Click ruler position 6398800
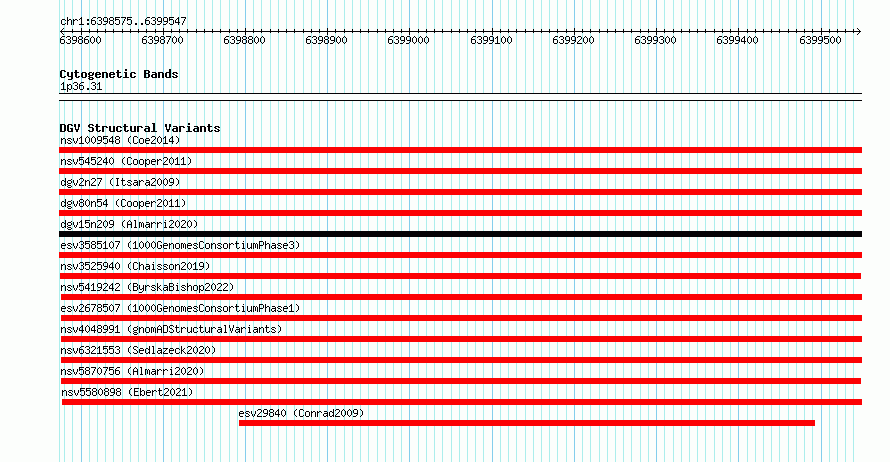The height and width of the screenshot is (462, 890). click(x=245, y=40)
